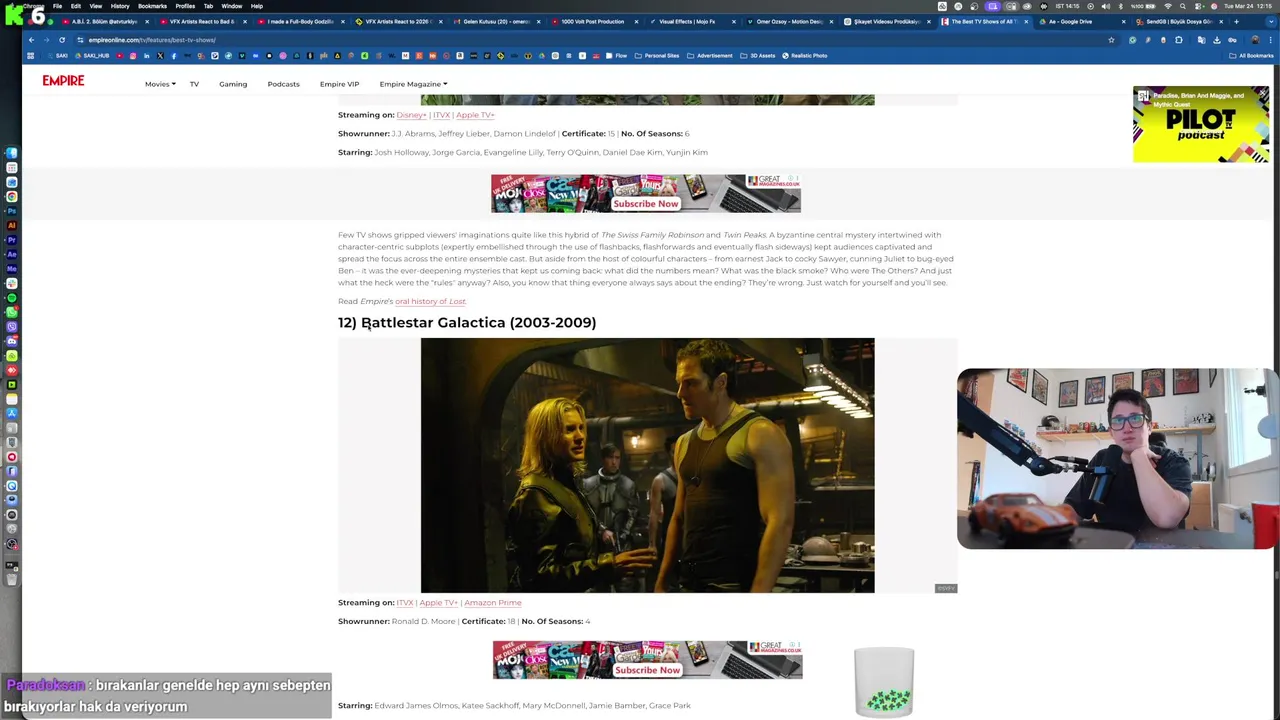Viewport: 1280px width, 720px height.
Task: Expand the tab search dropdown arrow
Action: coord(1271,21)
